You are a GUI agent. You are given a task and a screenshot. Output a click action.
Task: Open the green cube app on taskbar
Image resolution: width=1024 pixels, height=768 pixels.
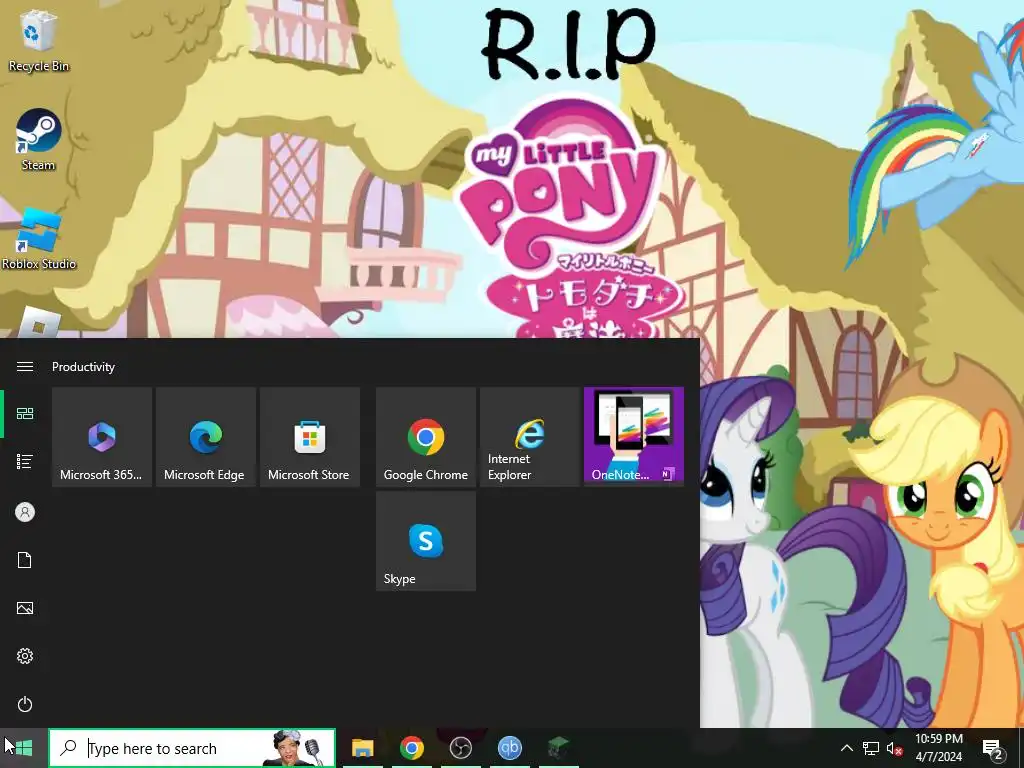tap(558, 748)
